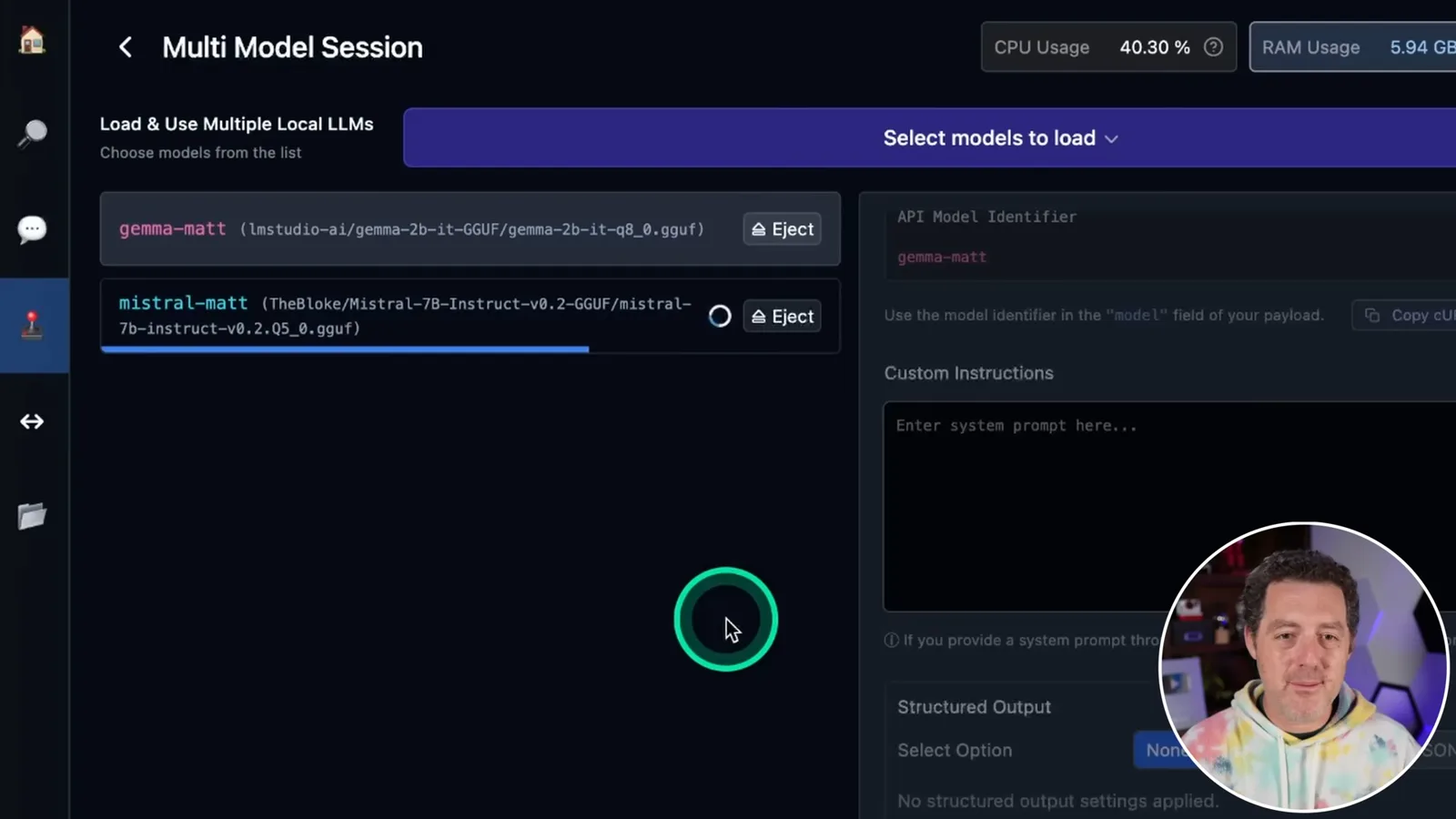Click the Load & Use Multiple Local LLMs heading
The image size is (1456, 819).
pos(237,124)
